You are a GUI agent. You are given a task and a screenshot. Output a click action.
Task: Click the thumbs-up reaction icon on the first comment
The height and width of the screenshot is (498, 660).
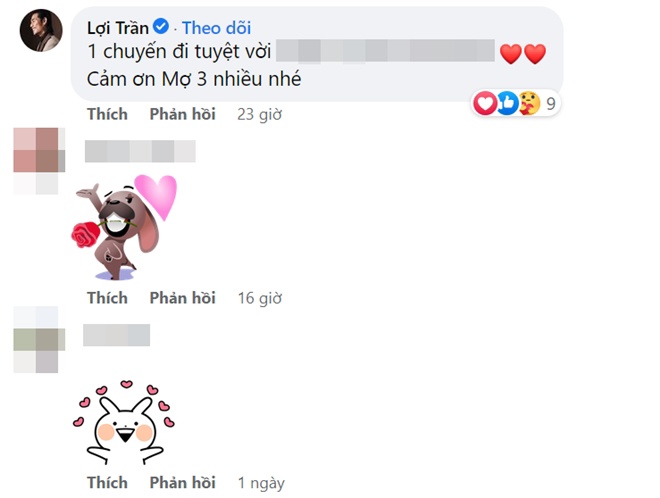pos(508,103)
